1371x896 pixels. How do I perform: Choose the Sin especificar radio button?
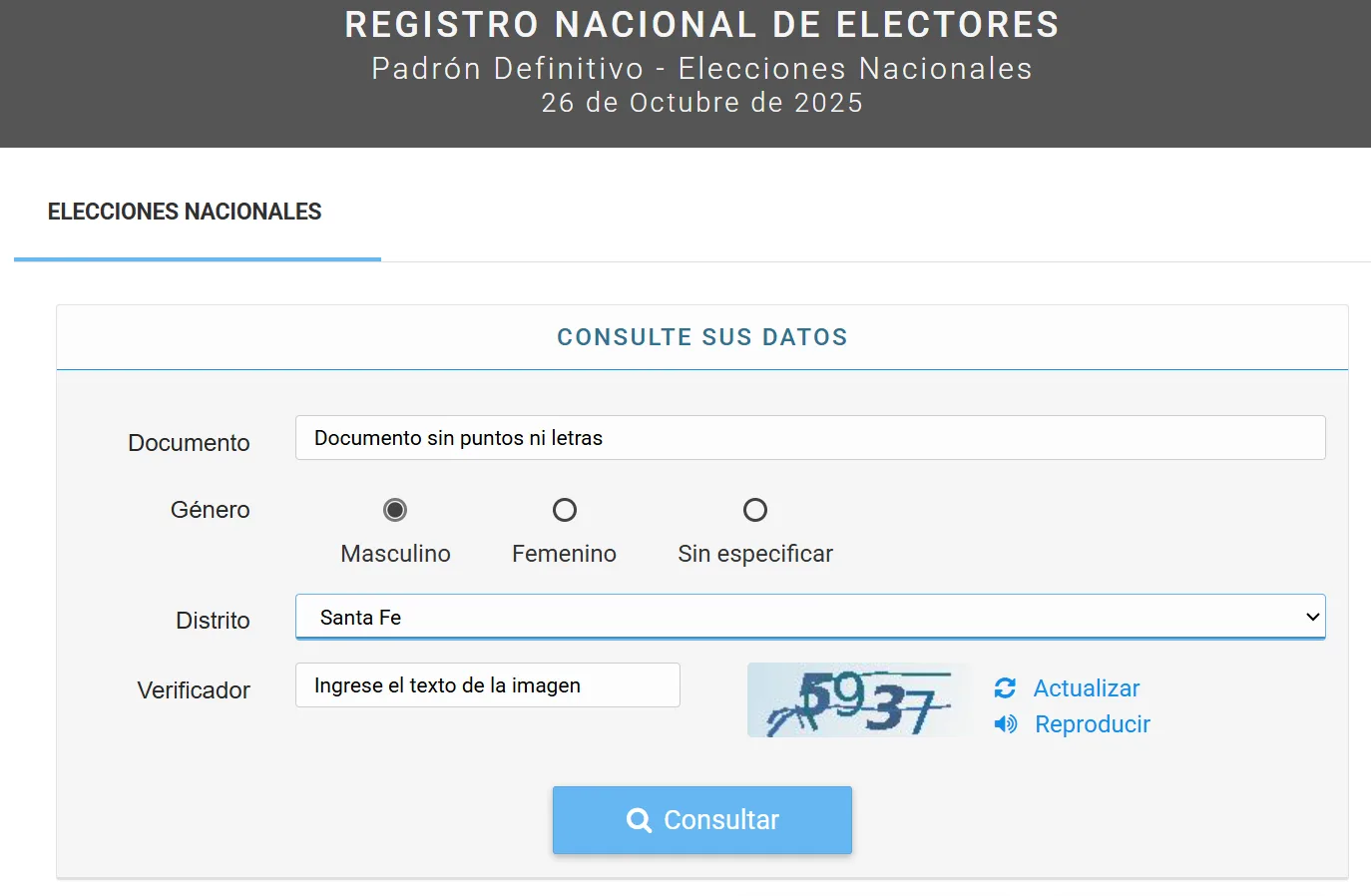[755, 510]
